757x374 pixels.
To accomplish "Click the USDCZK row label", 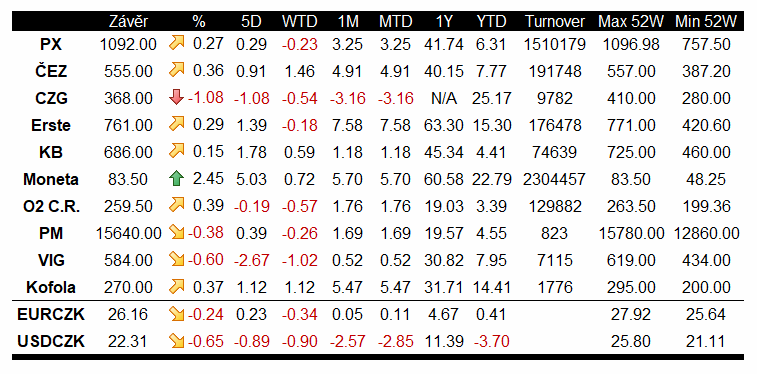I will coord(51,342).
